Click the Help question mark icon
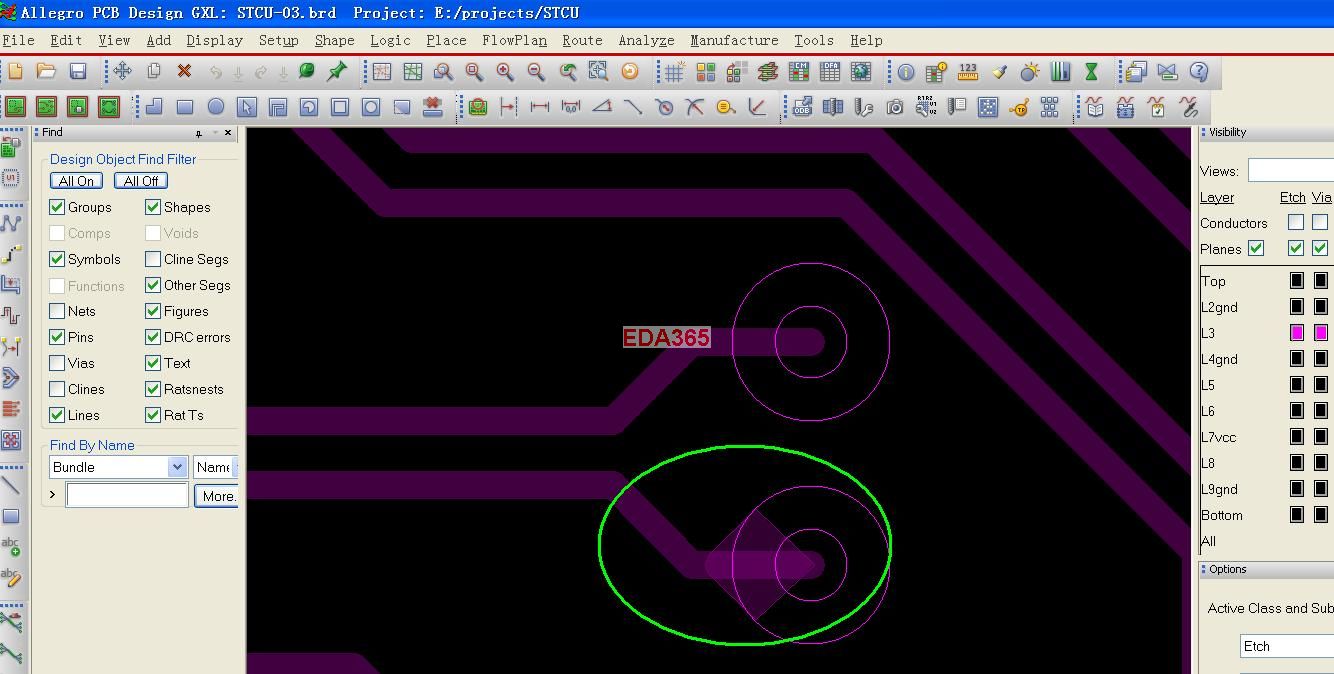This screenshot has height=674, width=1334. [1199, 72]
